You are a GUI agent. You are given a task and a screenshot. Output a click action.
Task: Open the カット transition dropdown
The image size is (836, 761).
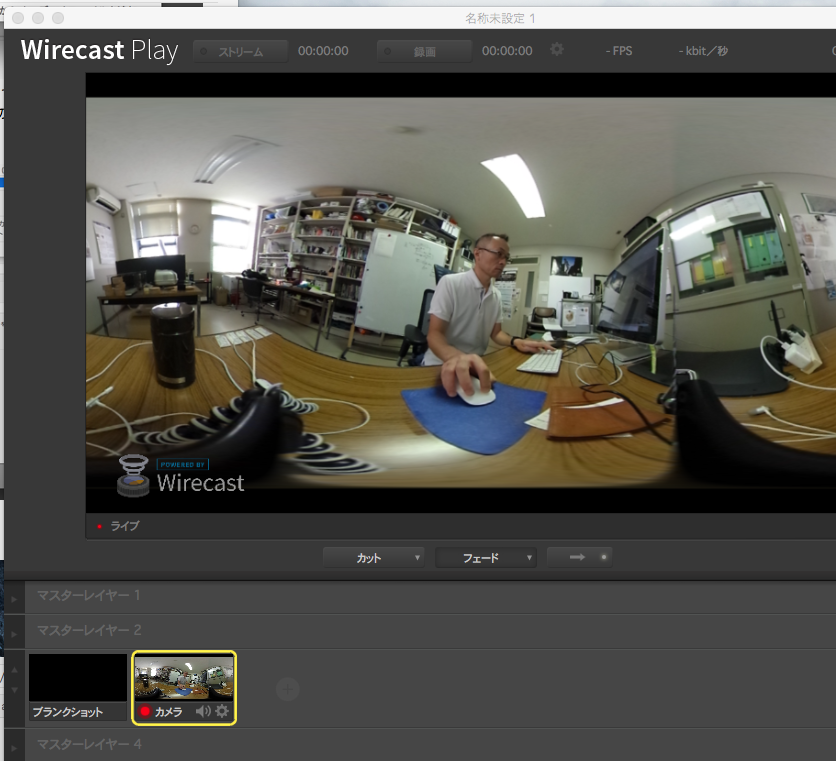coord(374,558)
